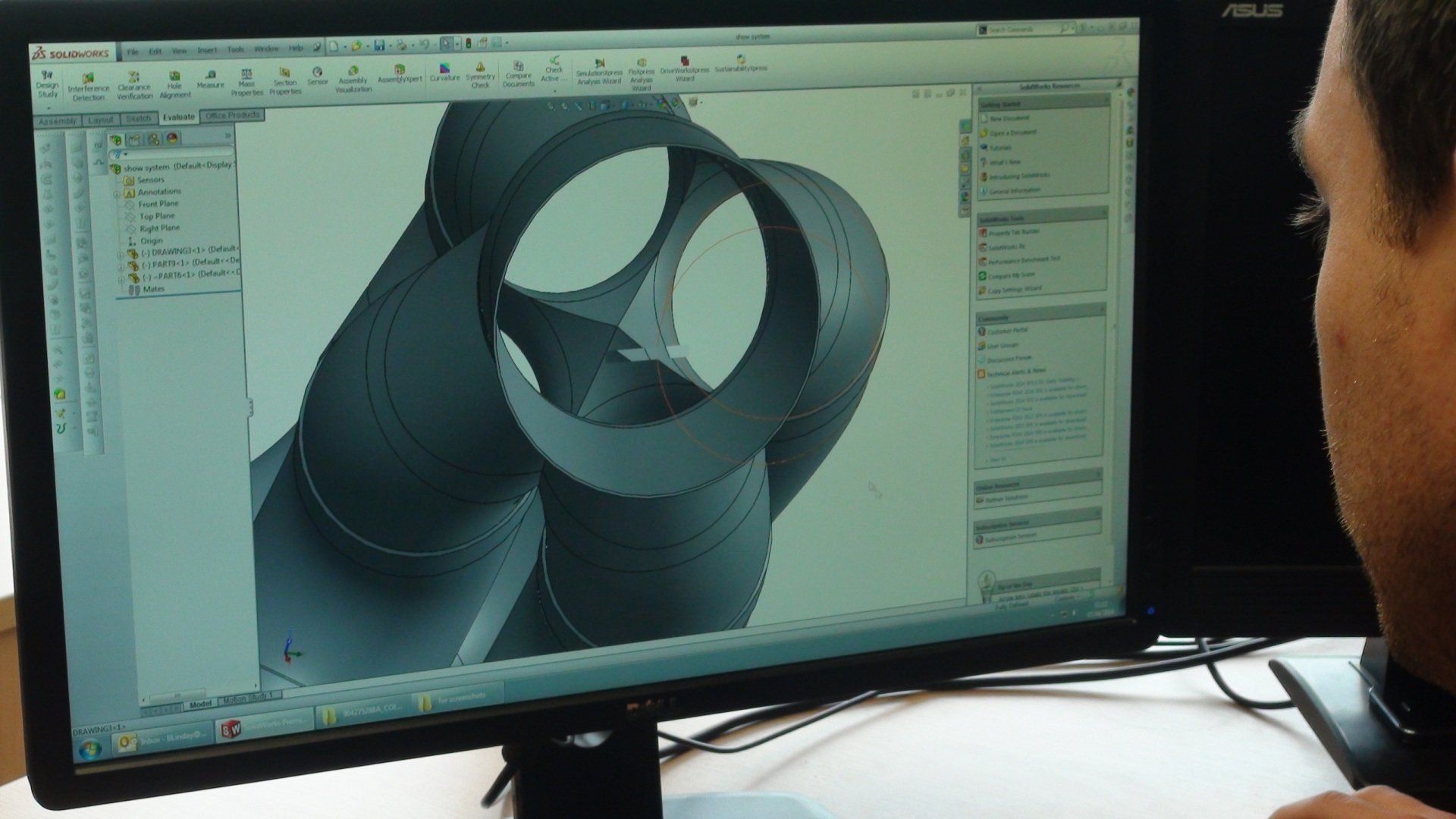Launch AssemblyXpert
The height and width of the screenshot is (819, 1456).
pos(400,74)
